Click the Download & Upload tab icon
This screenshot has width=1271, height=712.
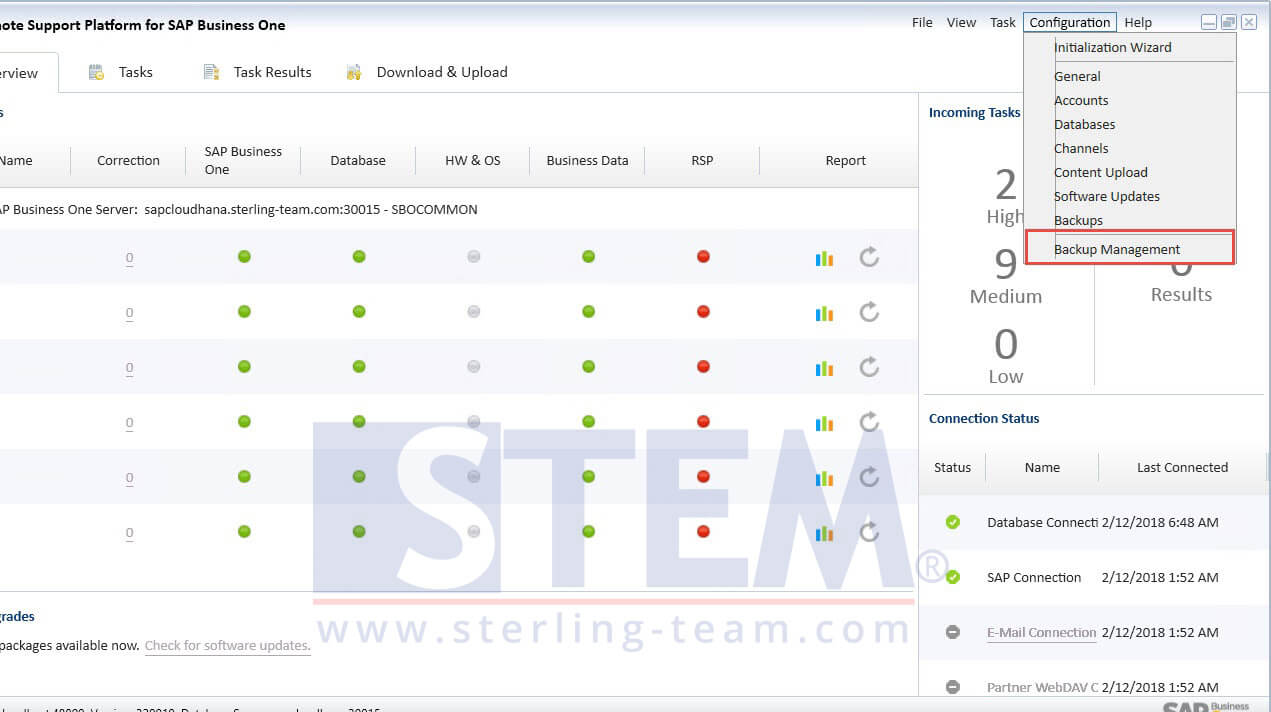(x=353, y=72)
